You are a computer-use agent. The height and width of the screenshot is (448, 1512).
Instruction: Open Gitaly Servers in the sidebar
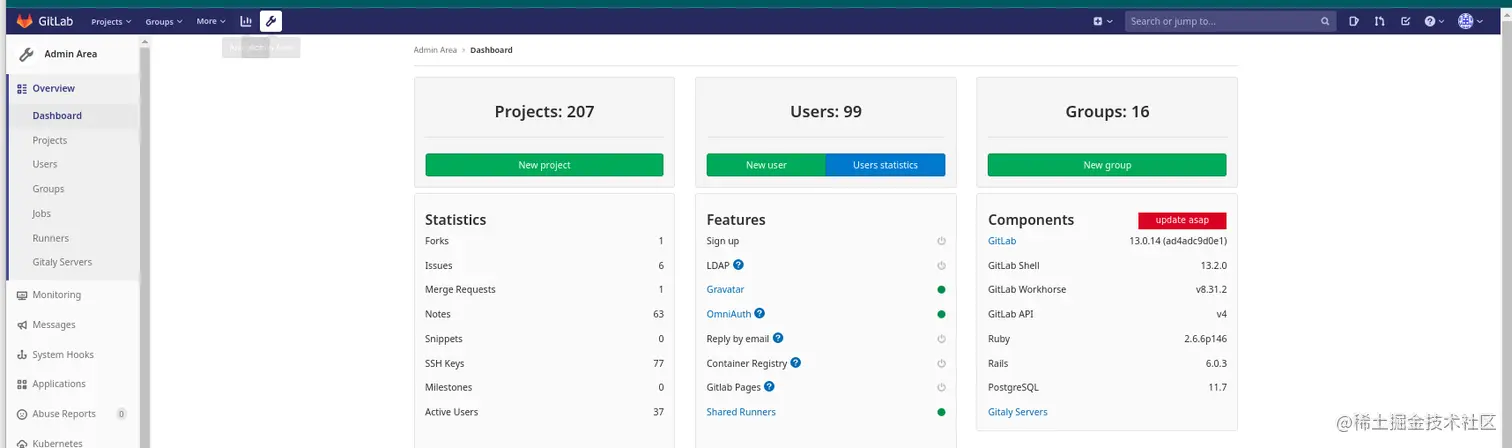tap(62, 262)
